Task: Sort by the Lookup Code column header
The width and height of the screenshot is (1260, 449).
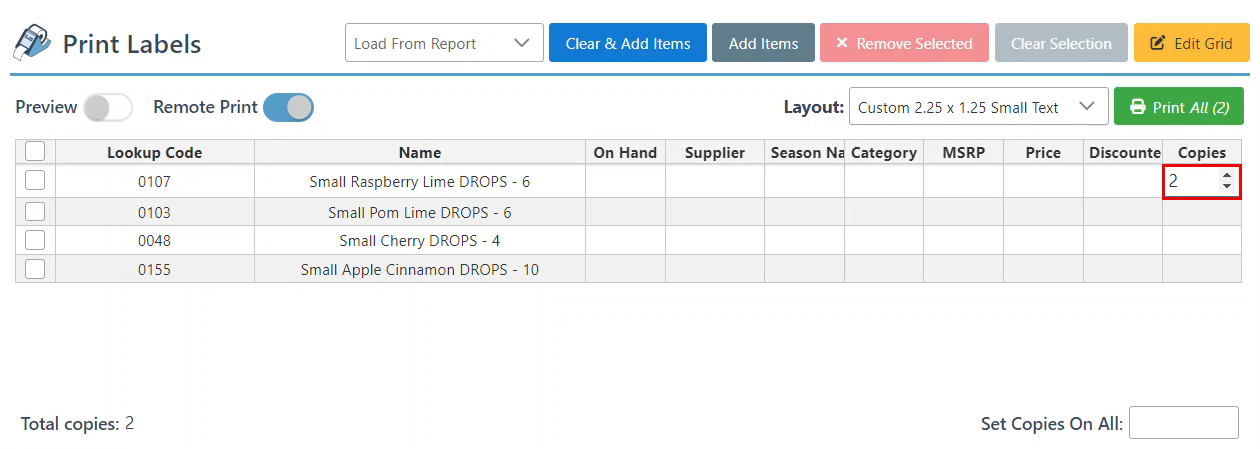Action: [x=155, y=153]
